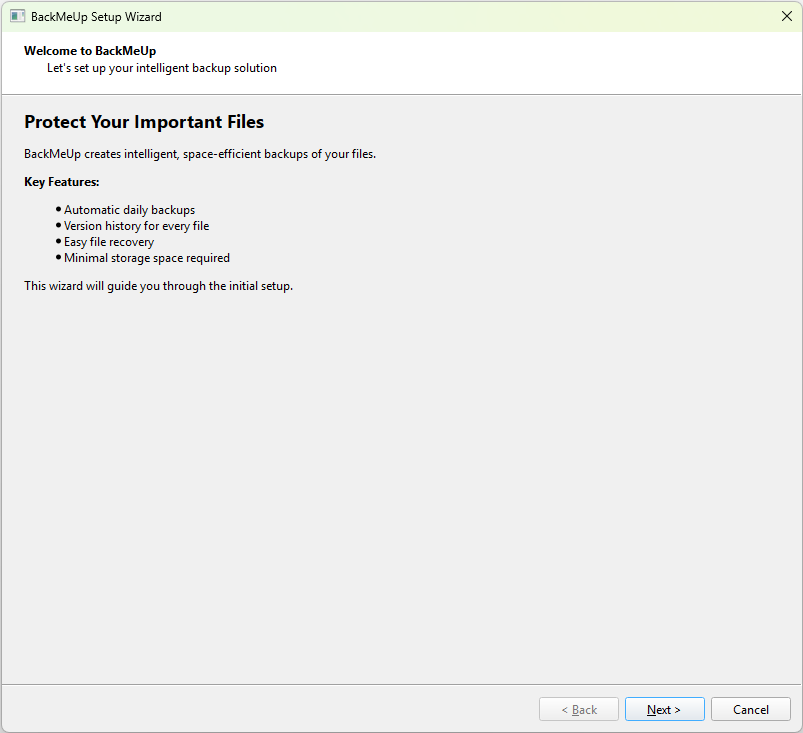
Task: Click the disabled Back button
Action: pos(578,708)
